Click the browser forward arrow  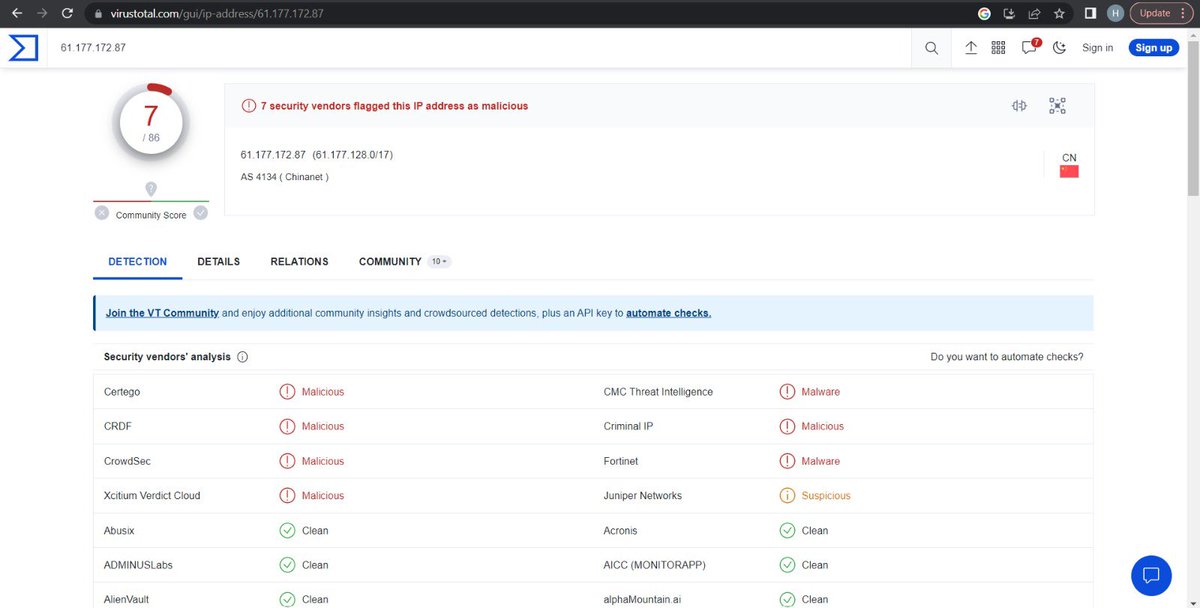click(41, 14)
